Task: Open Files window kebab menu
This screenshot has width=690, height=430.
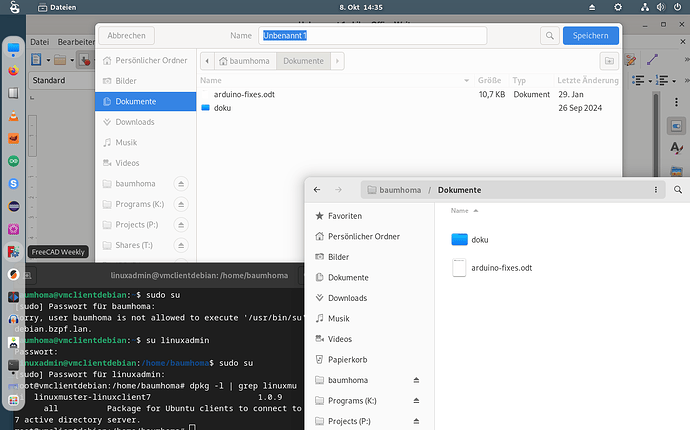Action: pyautogui.click(x=656, y=190)
